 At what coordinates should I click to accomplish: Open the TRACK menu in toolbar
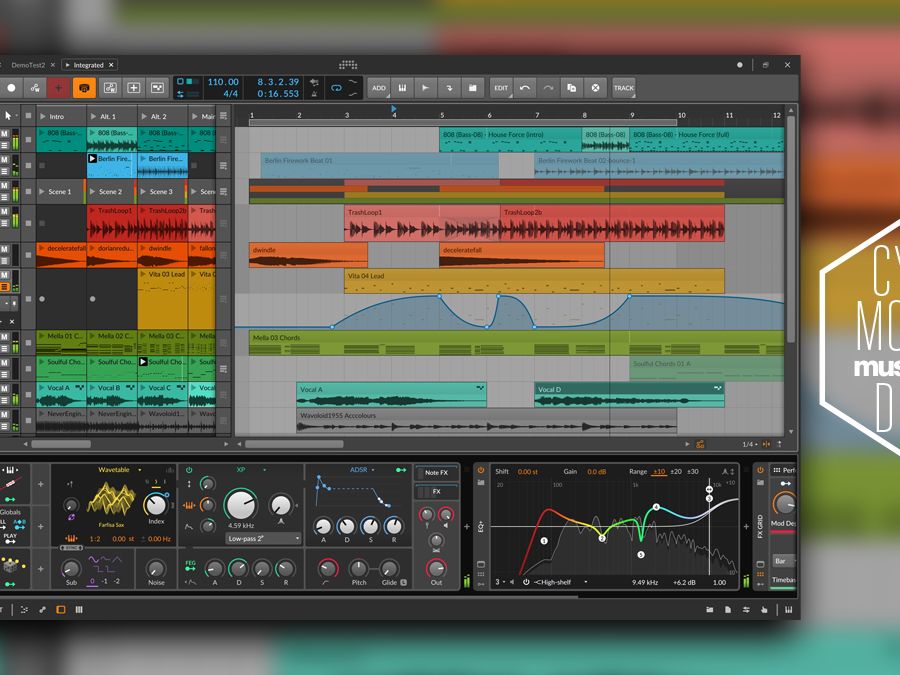coord(624,88)
